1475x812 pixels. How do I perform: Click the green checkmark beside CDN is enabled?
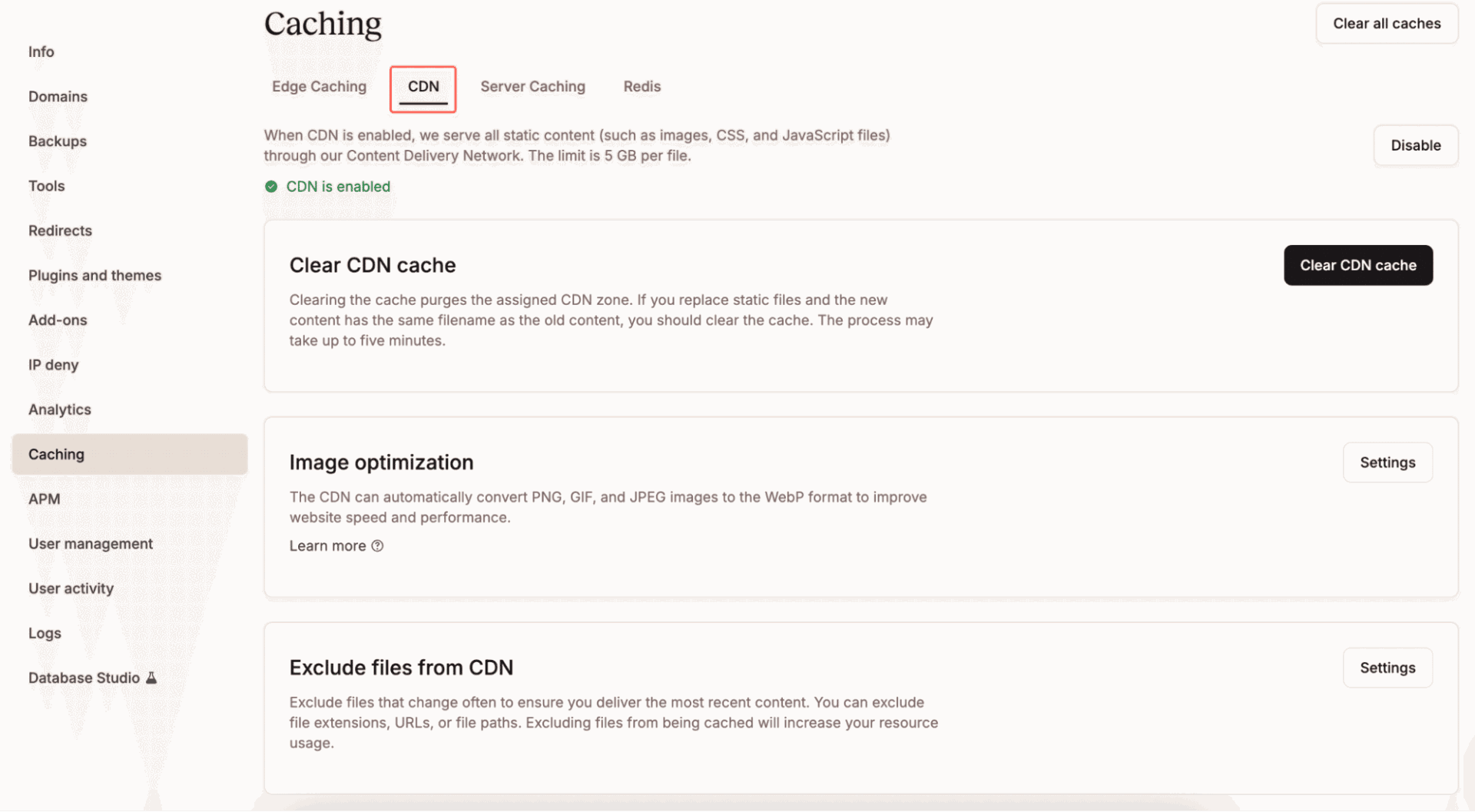(x=272, y=186)
